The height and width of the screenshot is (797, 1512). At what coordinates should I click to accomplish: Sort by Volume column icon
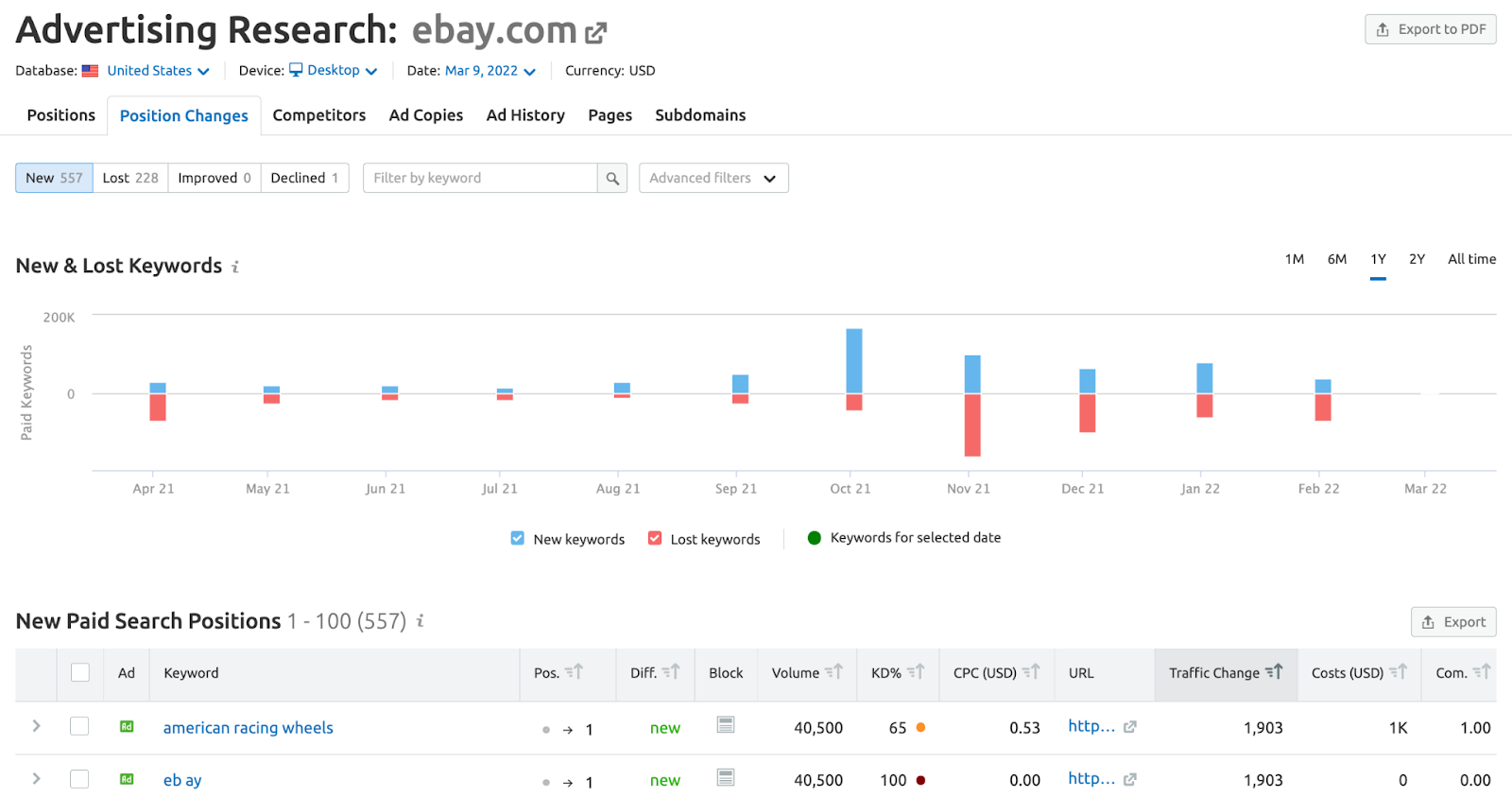click(x=833, y=672)
